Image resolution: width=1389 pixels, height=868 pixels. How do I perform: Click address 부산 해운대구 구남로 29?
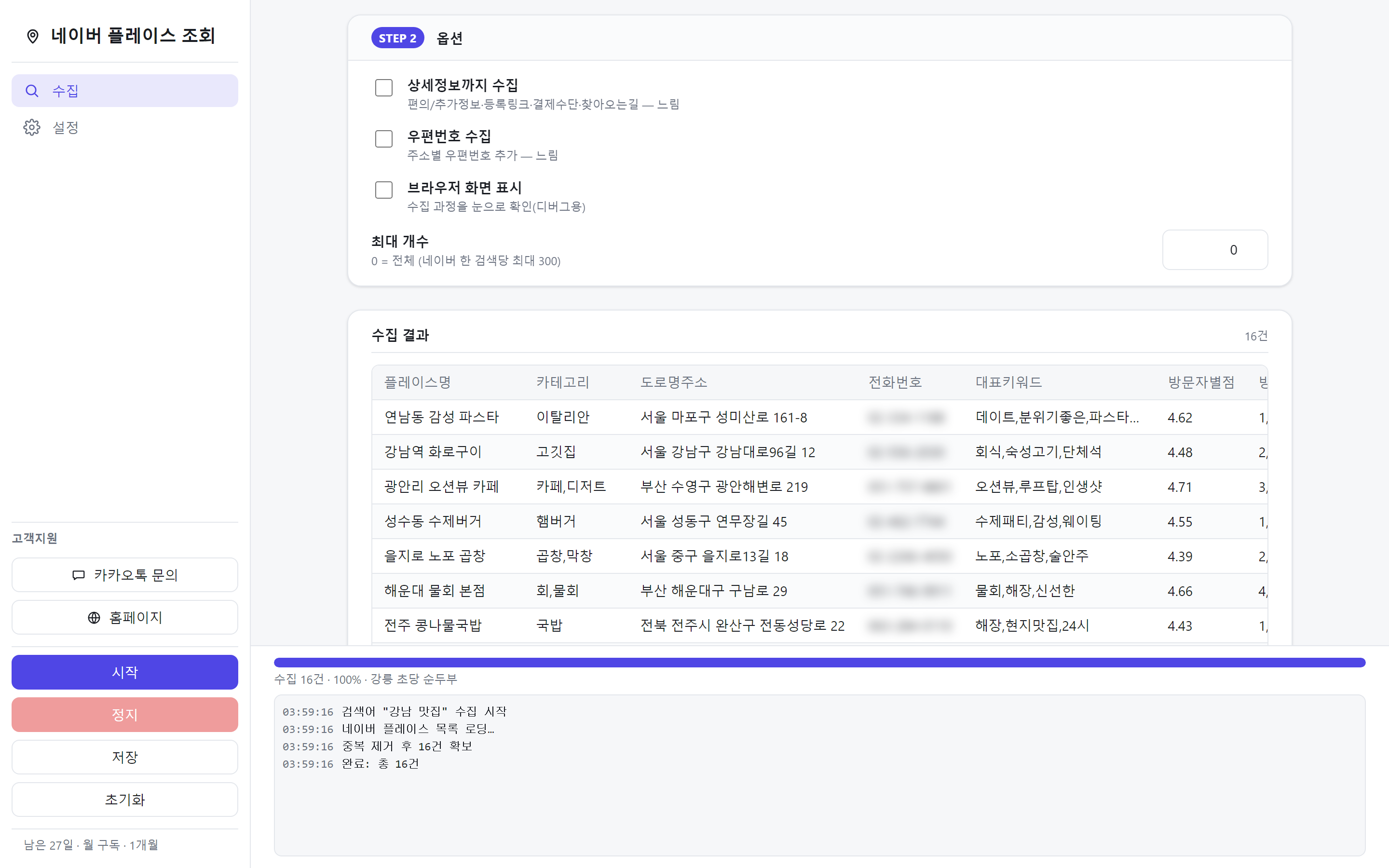(714, 591)
